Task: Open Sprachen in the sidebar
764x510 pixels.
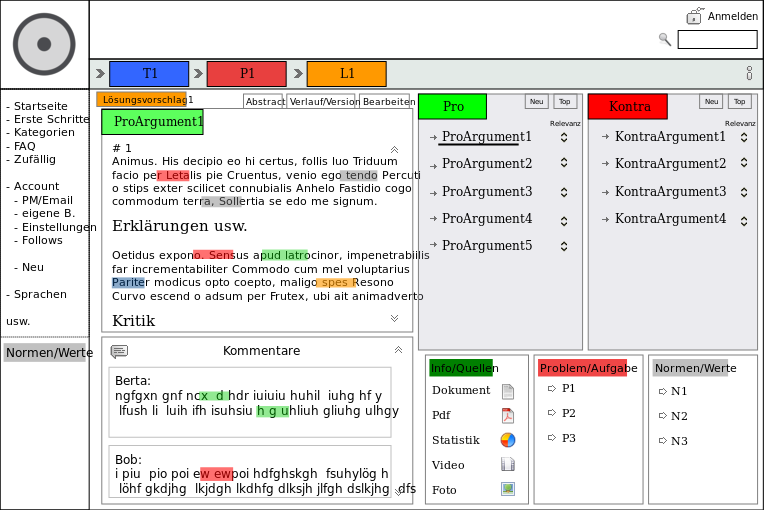Action: [x=40, y=294]
